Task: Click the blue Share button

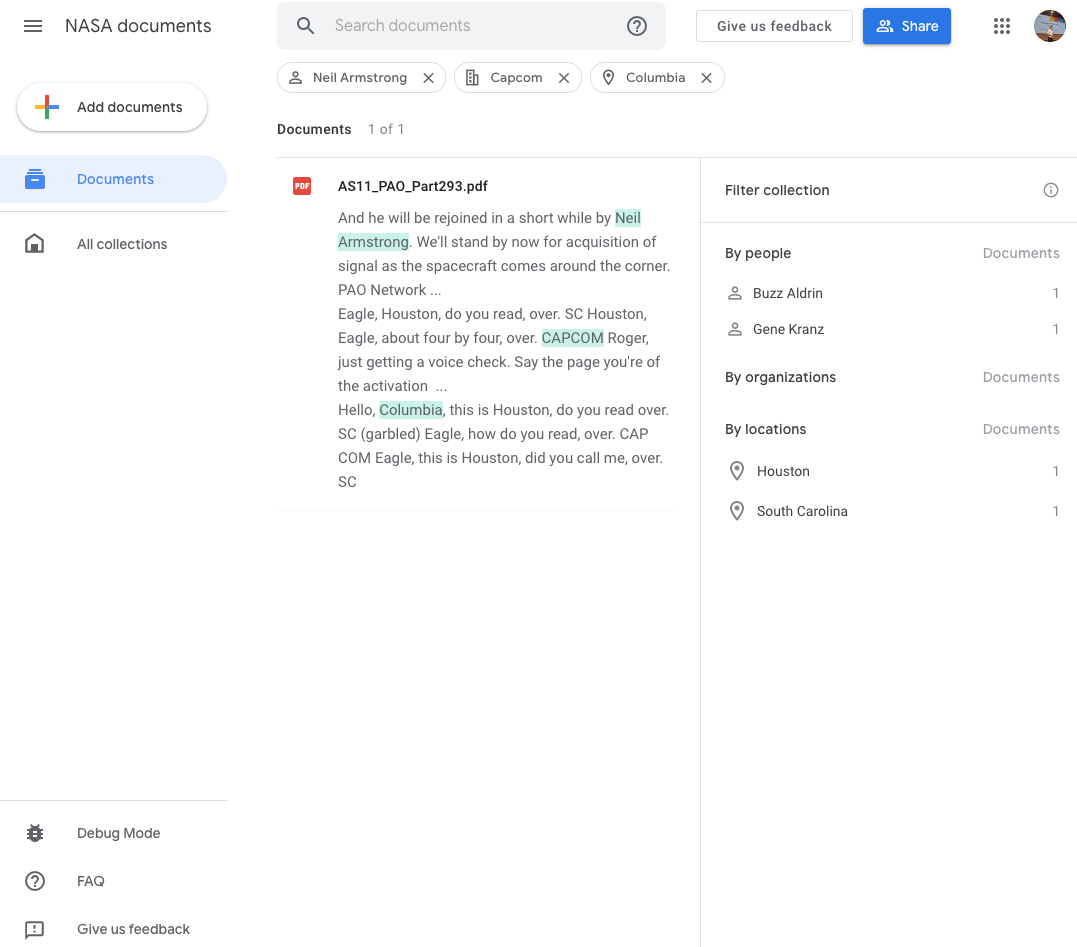Action: tap(907, 26)
